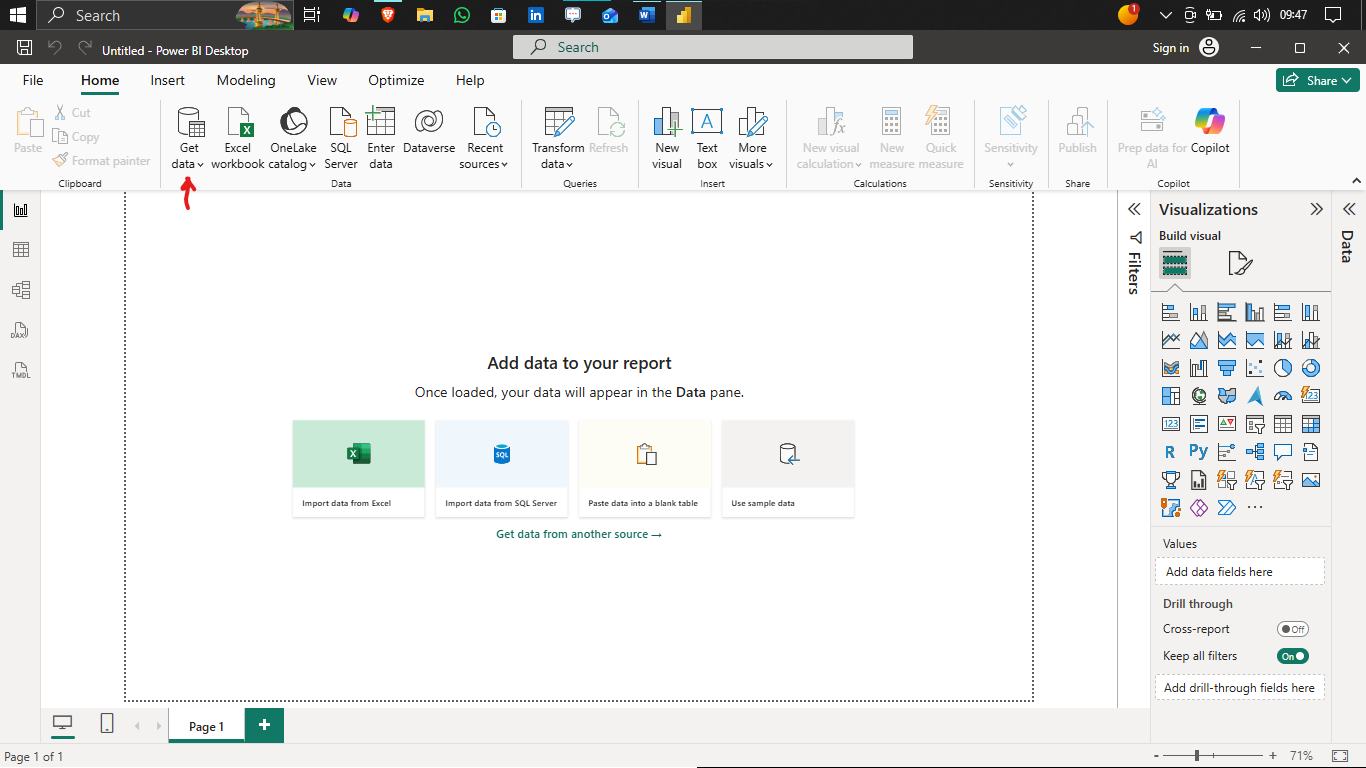Select the Scatter chart visual
1366x768 pixels.
1255,368
